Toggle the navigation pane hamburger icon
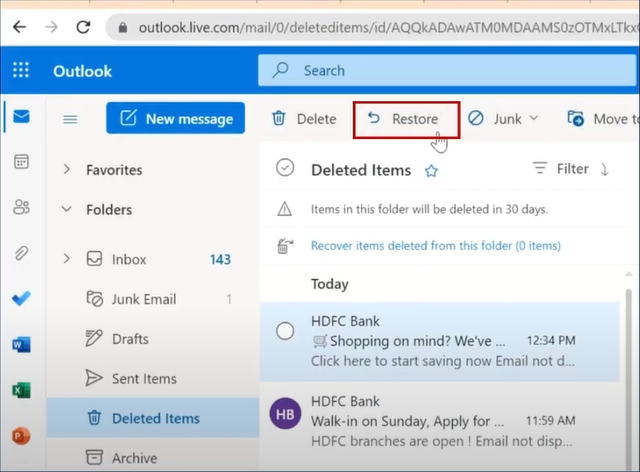Screen dimensions: 640x472 pyautogui.click(x=70, y=119)
